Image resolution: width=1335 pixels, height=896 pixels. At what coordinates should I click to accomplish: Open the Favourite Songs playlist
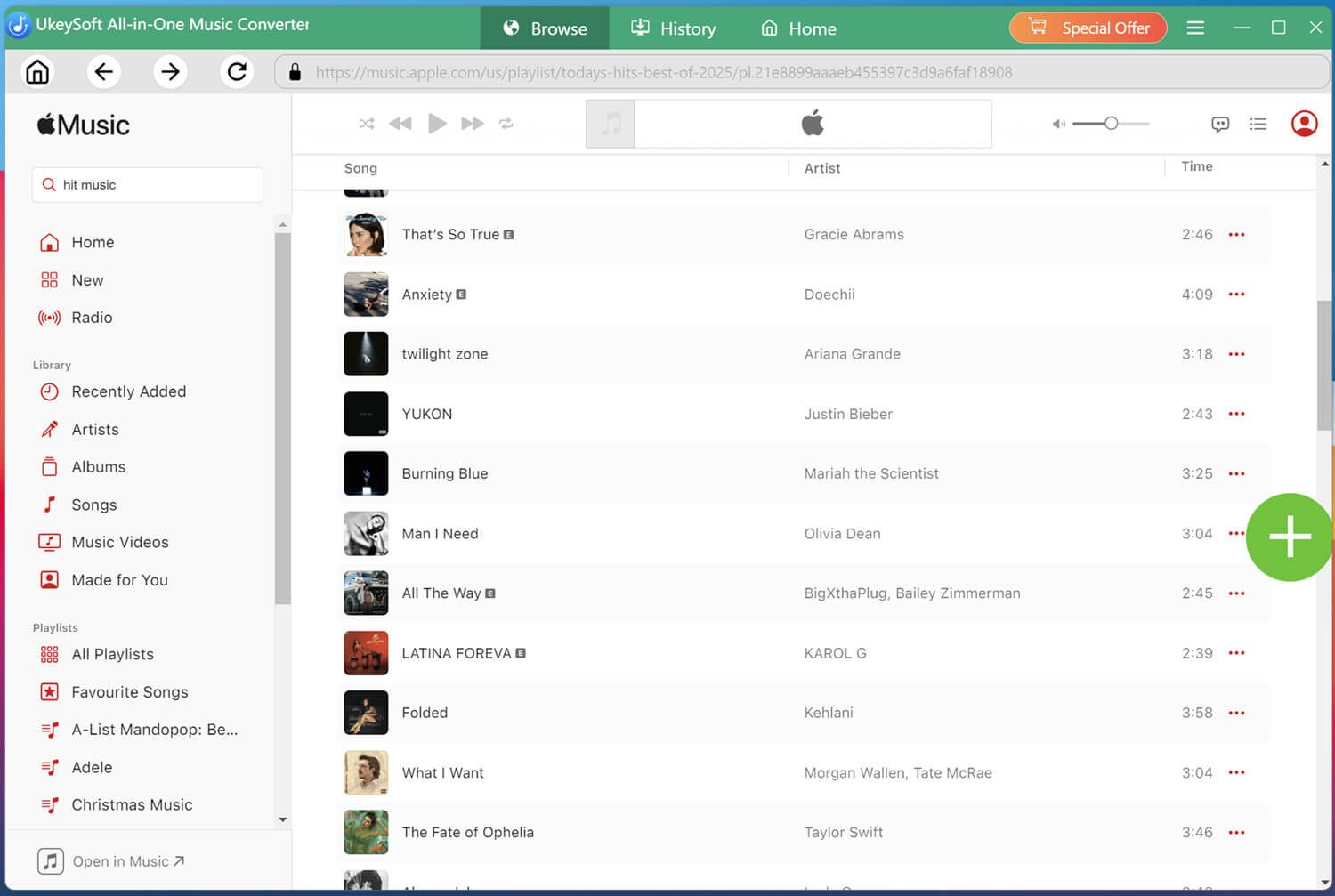click(x=114, y=692)
